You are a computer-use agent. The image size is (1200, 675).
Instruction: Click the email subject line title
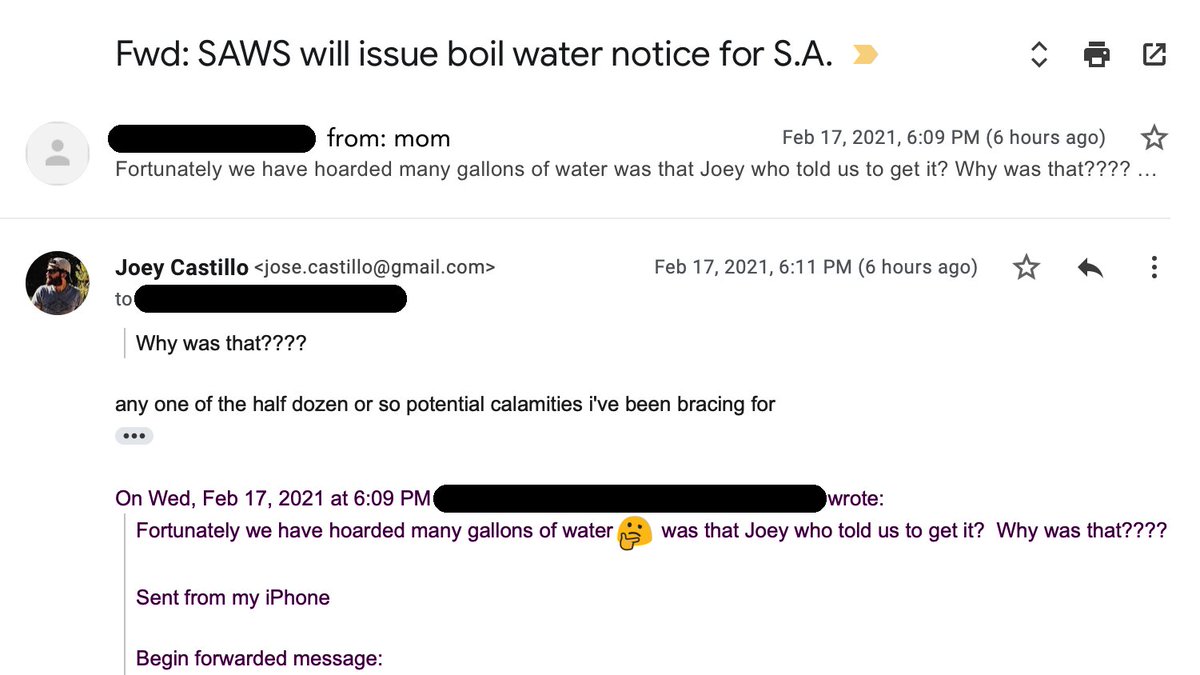(x=475, y=55)
